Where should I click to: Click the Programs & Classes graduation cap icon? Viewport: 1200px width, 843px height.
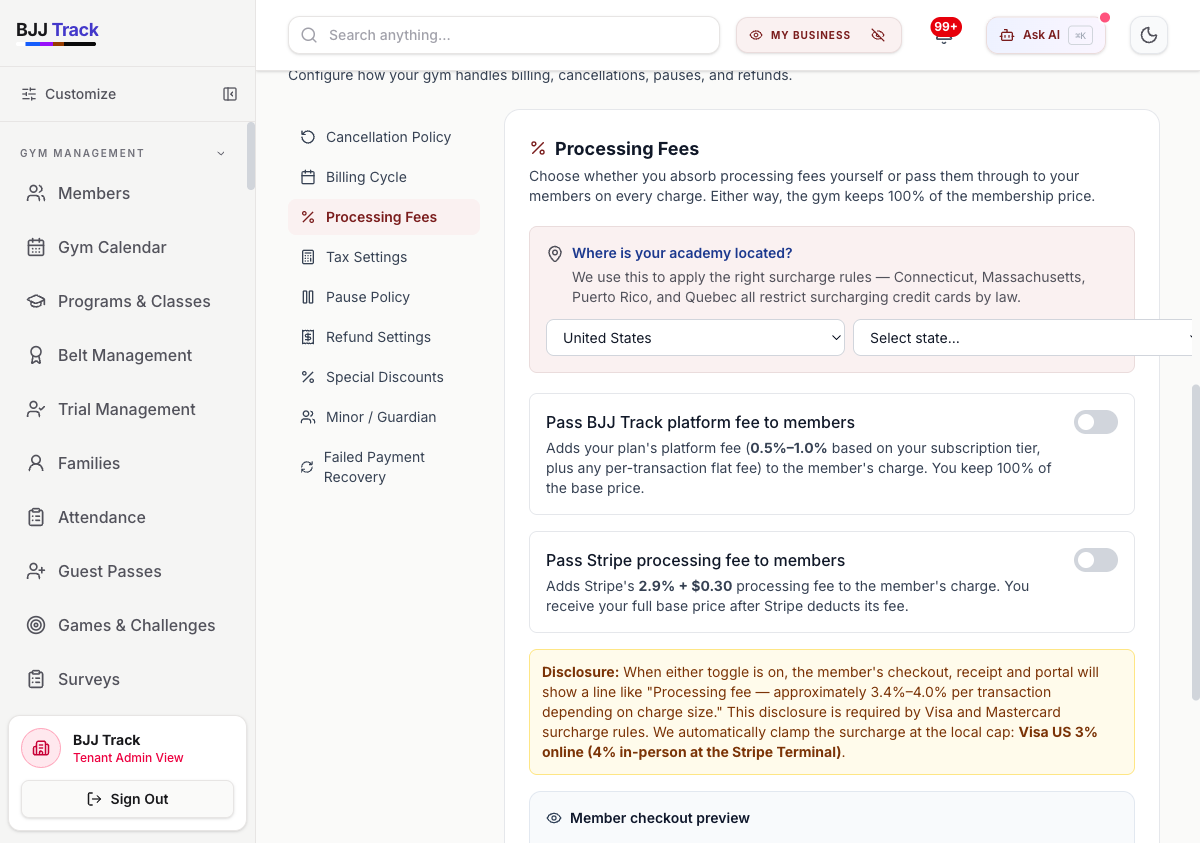36,301
